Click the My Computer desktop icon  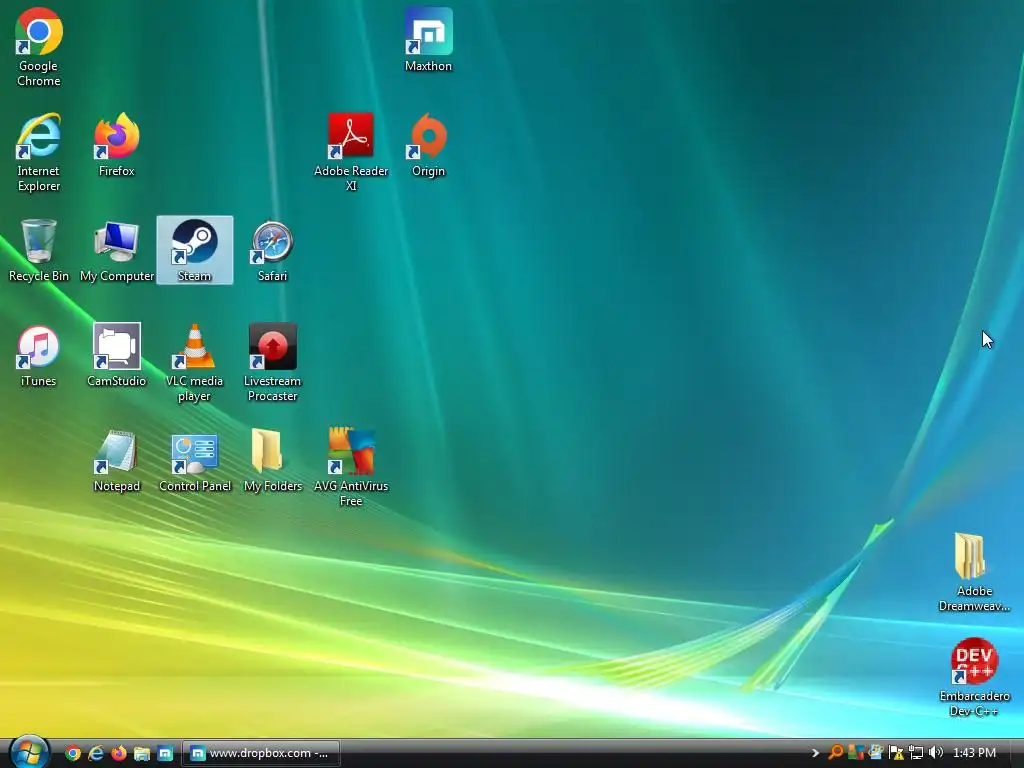(116, 249)
